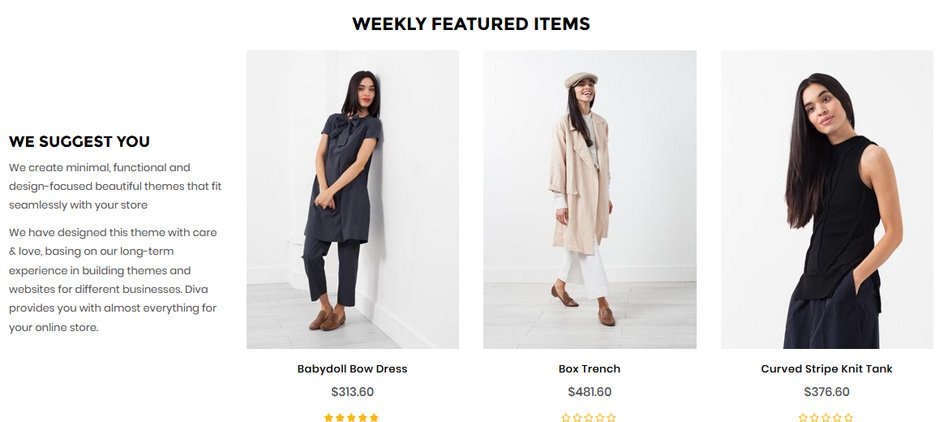Click third star of Babydoll Bow Dress rating
Screen dimensions: 944x422
coord(352,417)
